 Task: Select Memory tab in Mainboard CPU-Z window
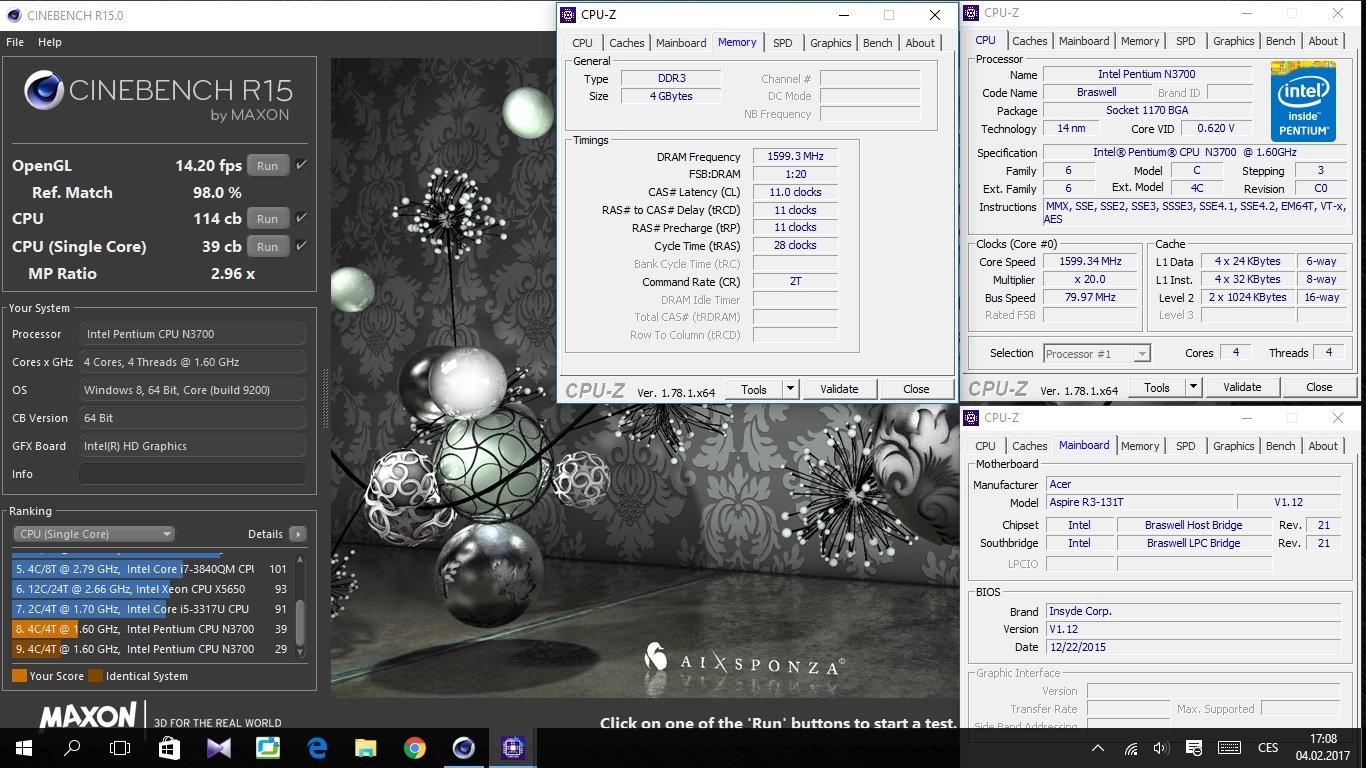[1140, 446]
